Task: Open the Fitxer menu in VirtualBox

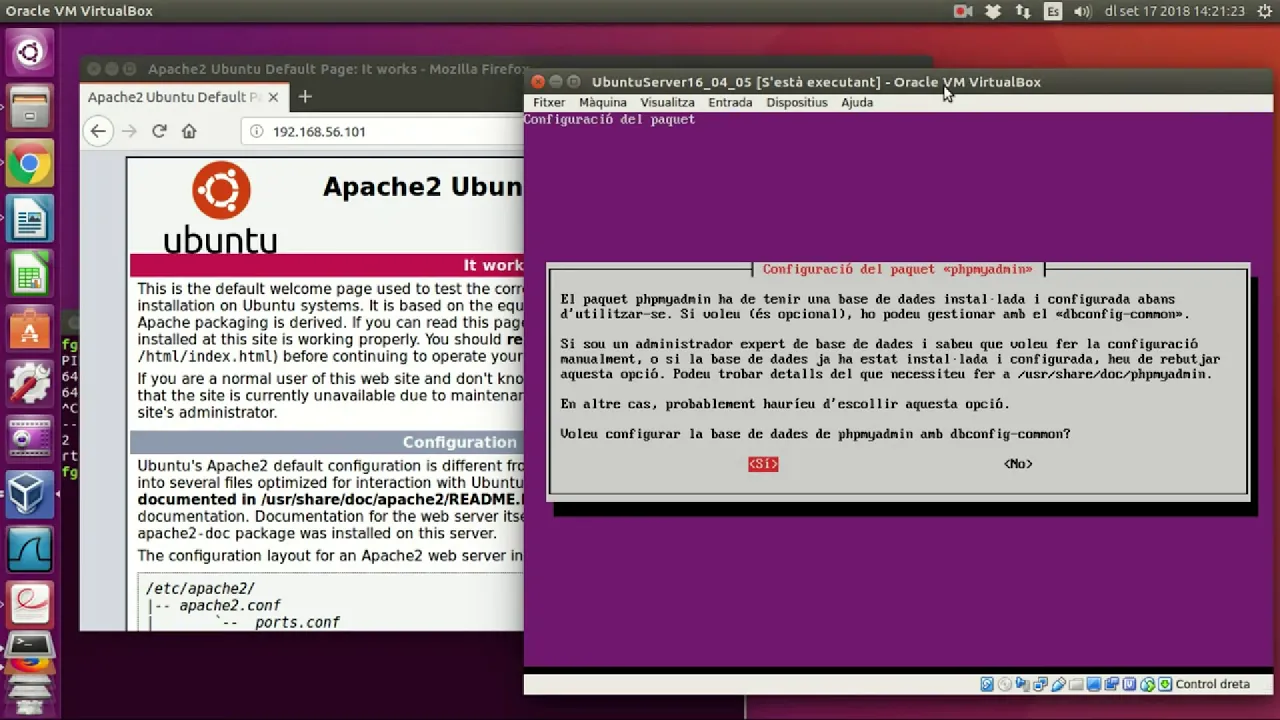Action: coord(549,102)
